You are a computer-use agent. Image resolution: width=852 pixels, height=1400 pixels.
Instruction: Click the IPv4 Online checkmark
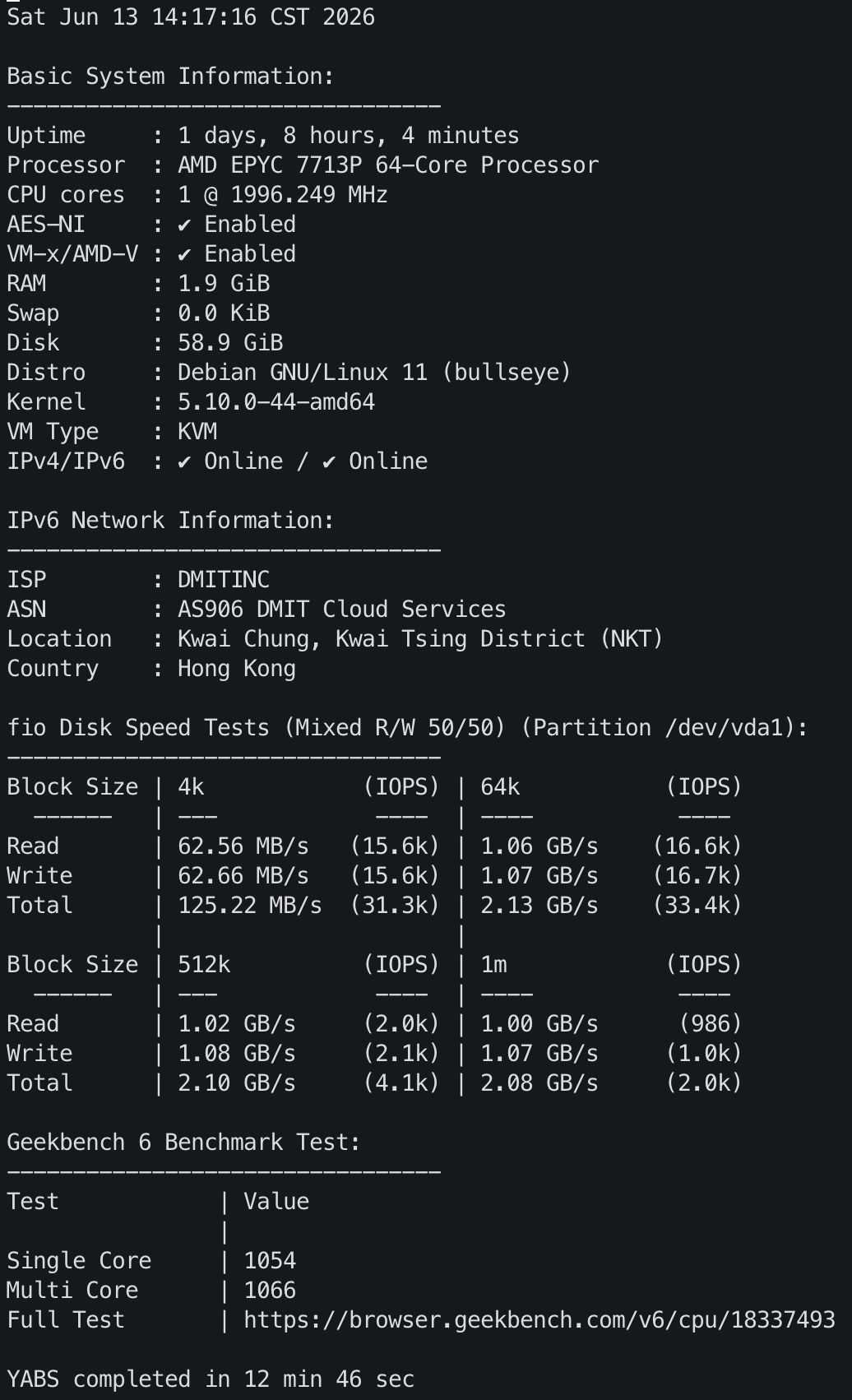(x=184, y=461)
